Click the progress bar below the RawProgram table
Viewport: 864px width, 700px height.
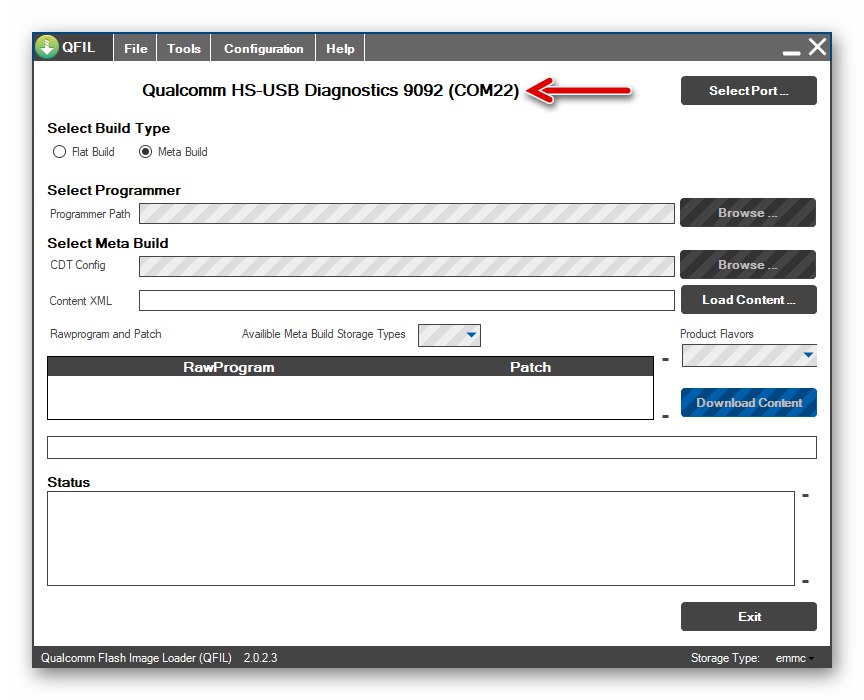pos(431,448)
